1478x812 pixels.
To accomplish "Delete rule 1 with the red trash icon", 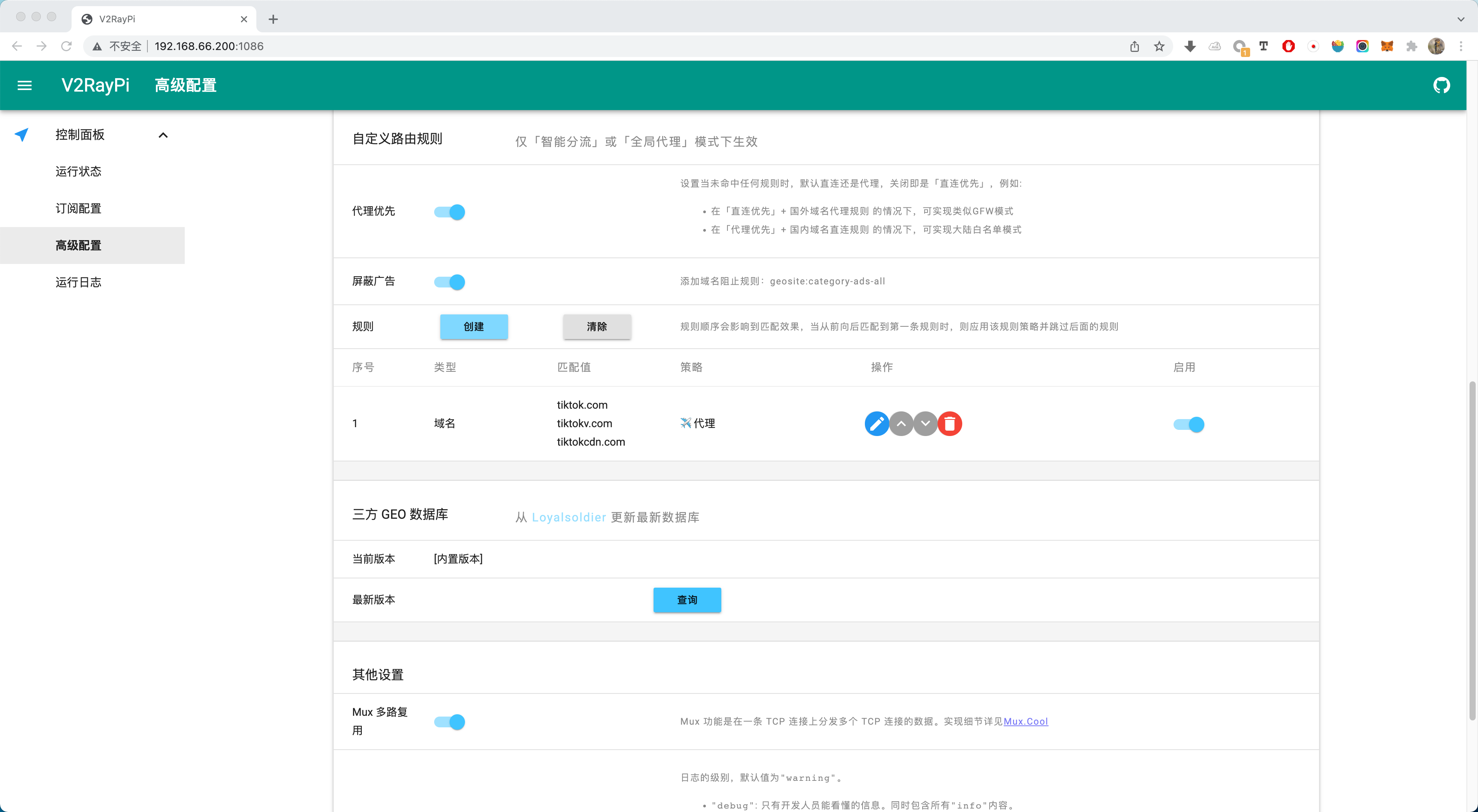I will [950, 424].
